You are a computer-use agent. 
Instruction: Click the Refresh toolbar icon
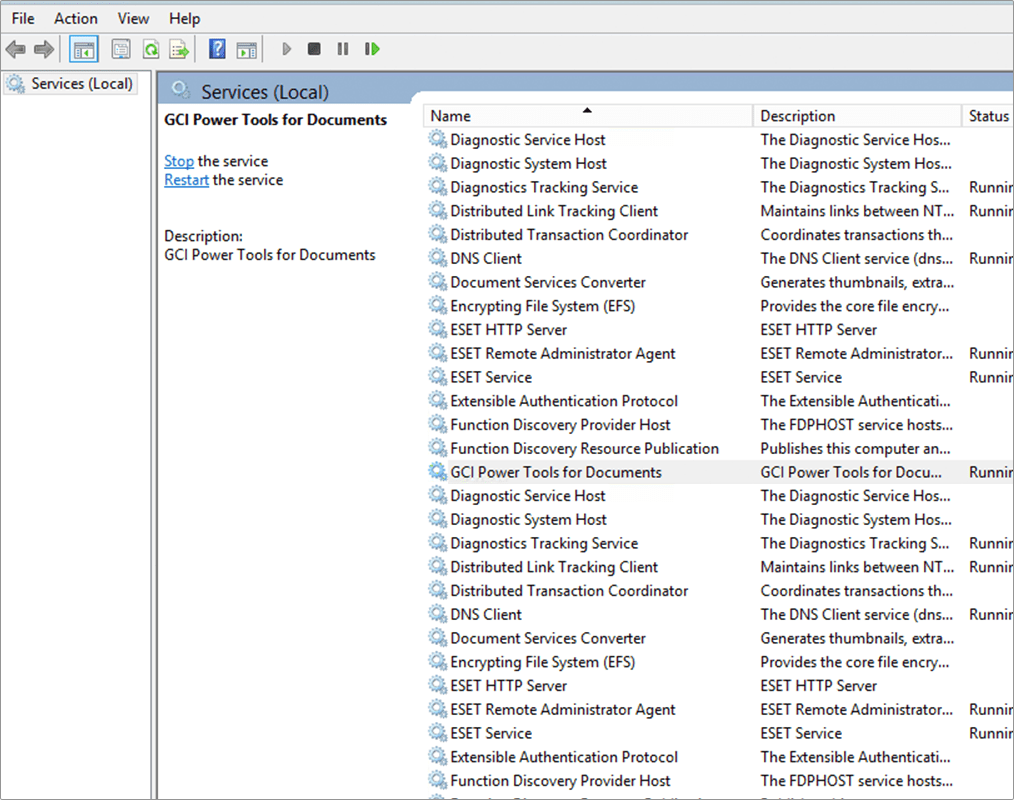151,49
